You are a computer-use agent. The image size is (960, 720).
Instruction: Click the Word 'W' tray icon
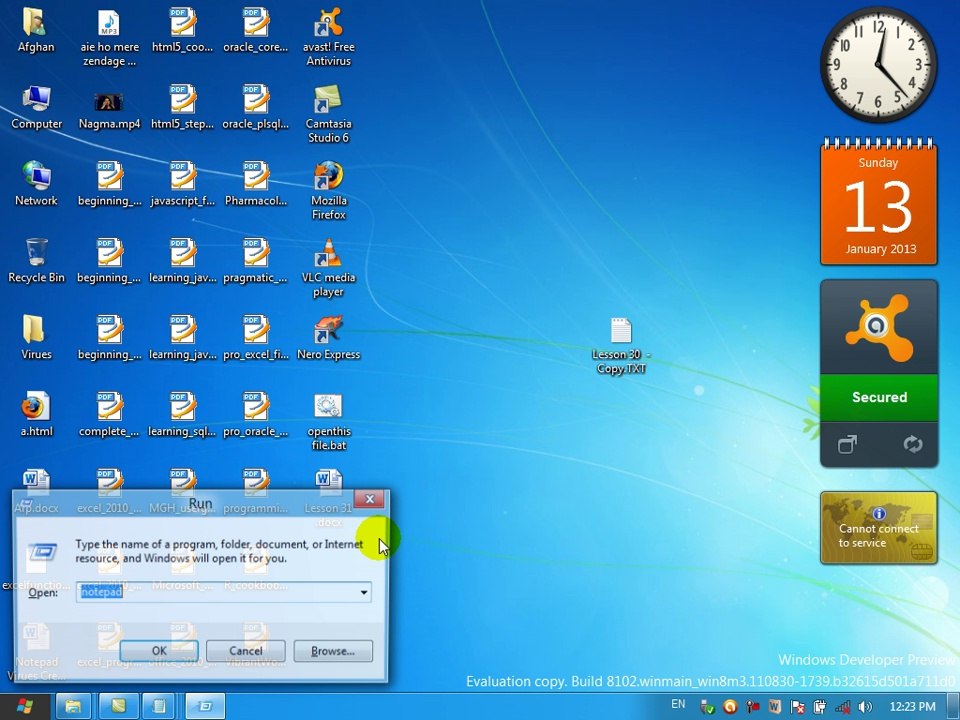[774, 707]
